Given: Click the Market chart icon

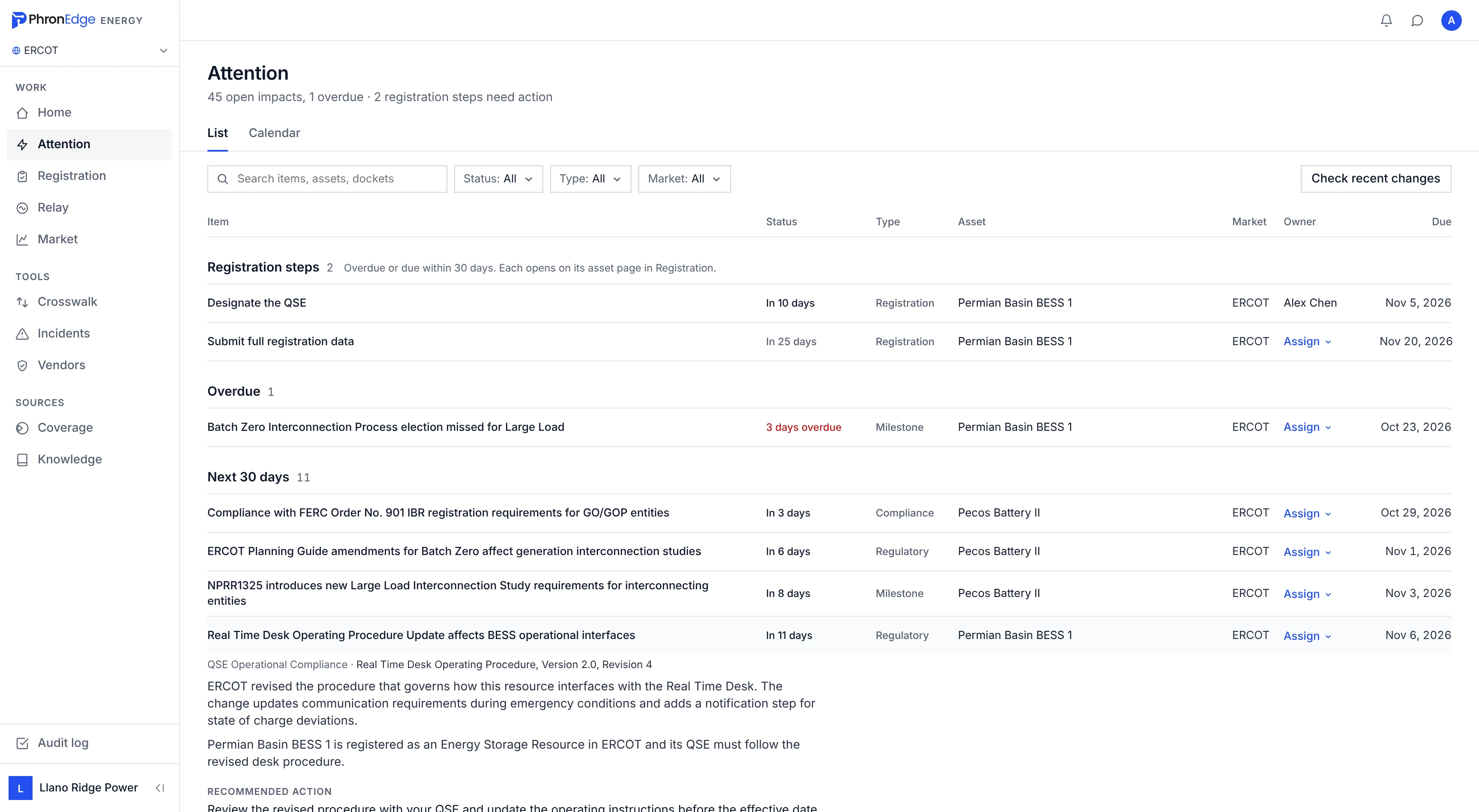Looking at the screenshot, I should [22, 239].
